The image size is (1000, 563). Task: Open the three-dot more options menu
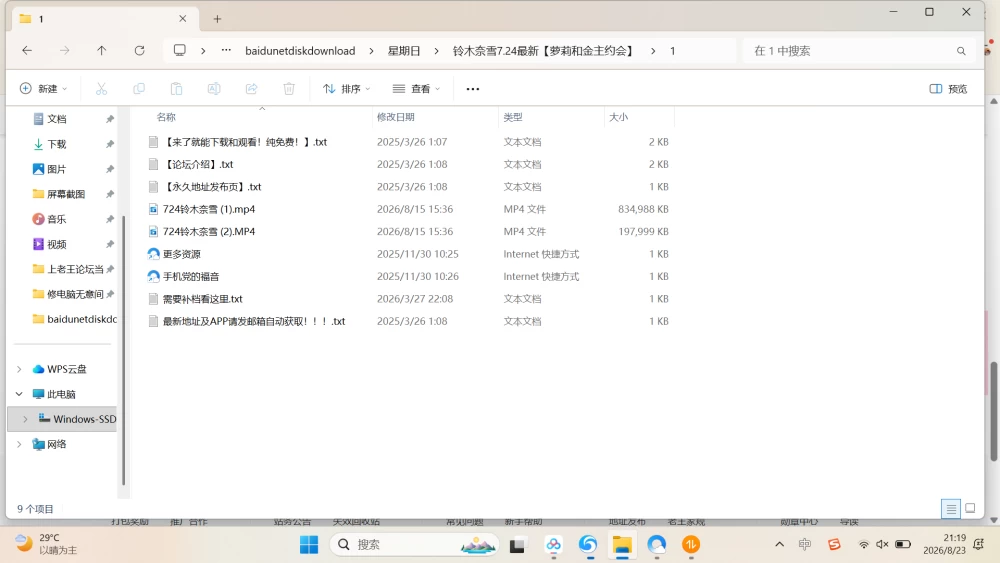[473, 89]
